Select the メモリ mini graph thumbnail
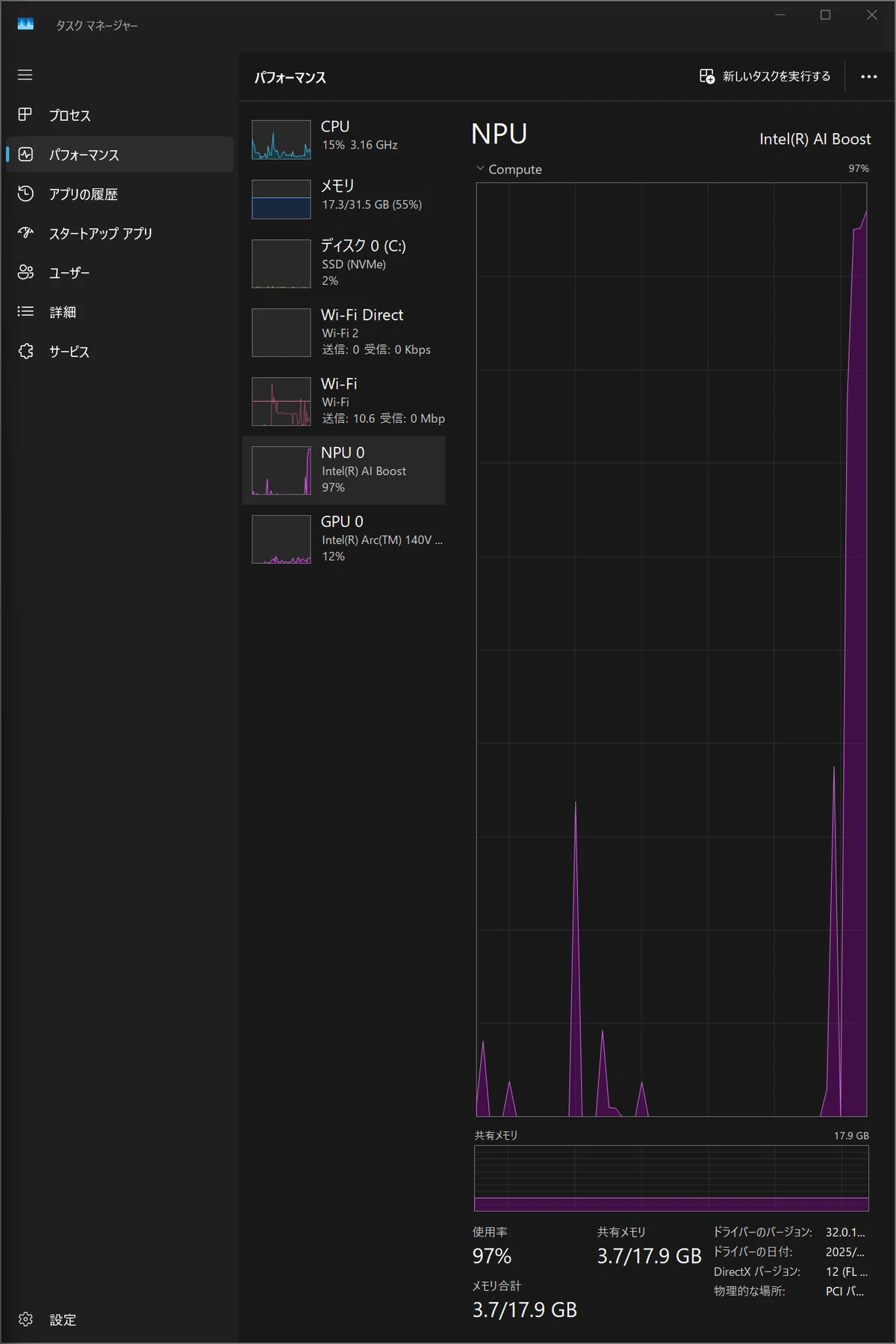Screen dimensions: 896x1344 tap(281, 199)
